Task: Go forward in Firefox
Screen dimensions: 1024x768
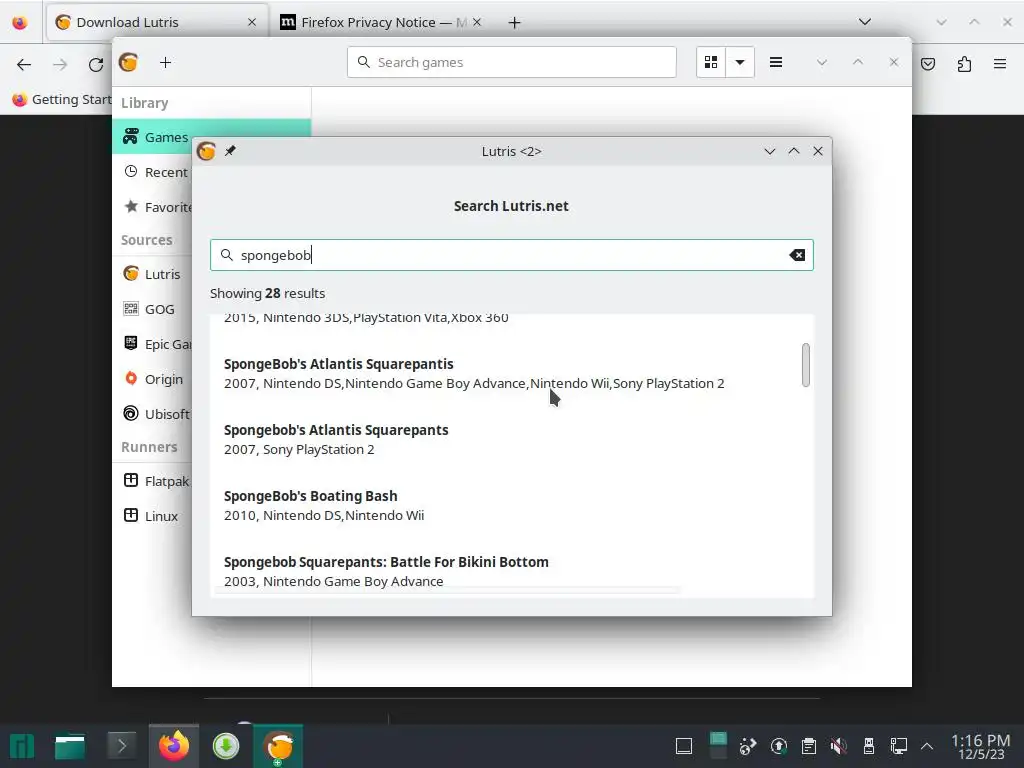Action: click(60, 64)
